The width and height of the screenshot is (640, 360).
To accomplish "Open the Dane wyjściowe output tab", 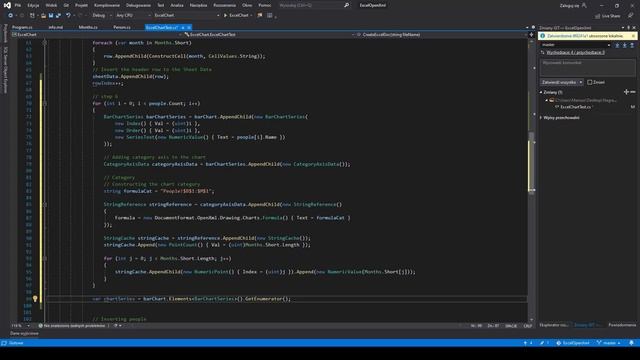I will click(24, 333).
